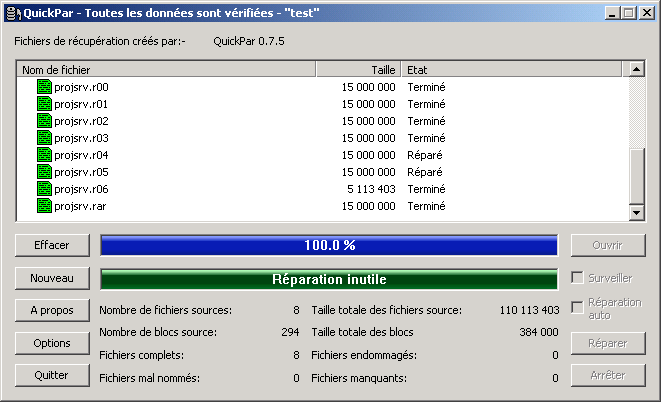
Task: Click the file list scrollbar down arrow
Action: click(x=635, y=212)
